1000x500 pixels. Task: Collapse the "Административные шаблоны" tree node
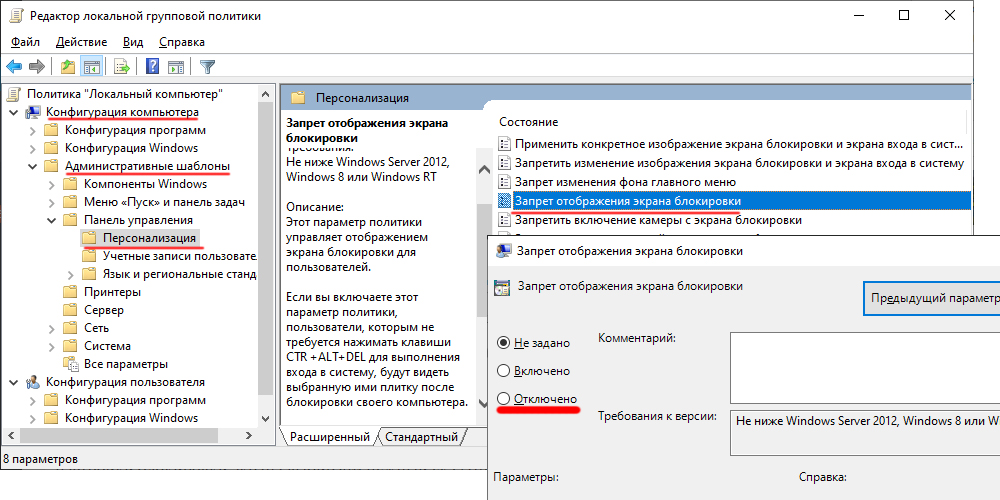pyautogui.click(x=32, y=166)
